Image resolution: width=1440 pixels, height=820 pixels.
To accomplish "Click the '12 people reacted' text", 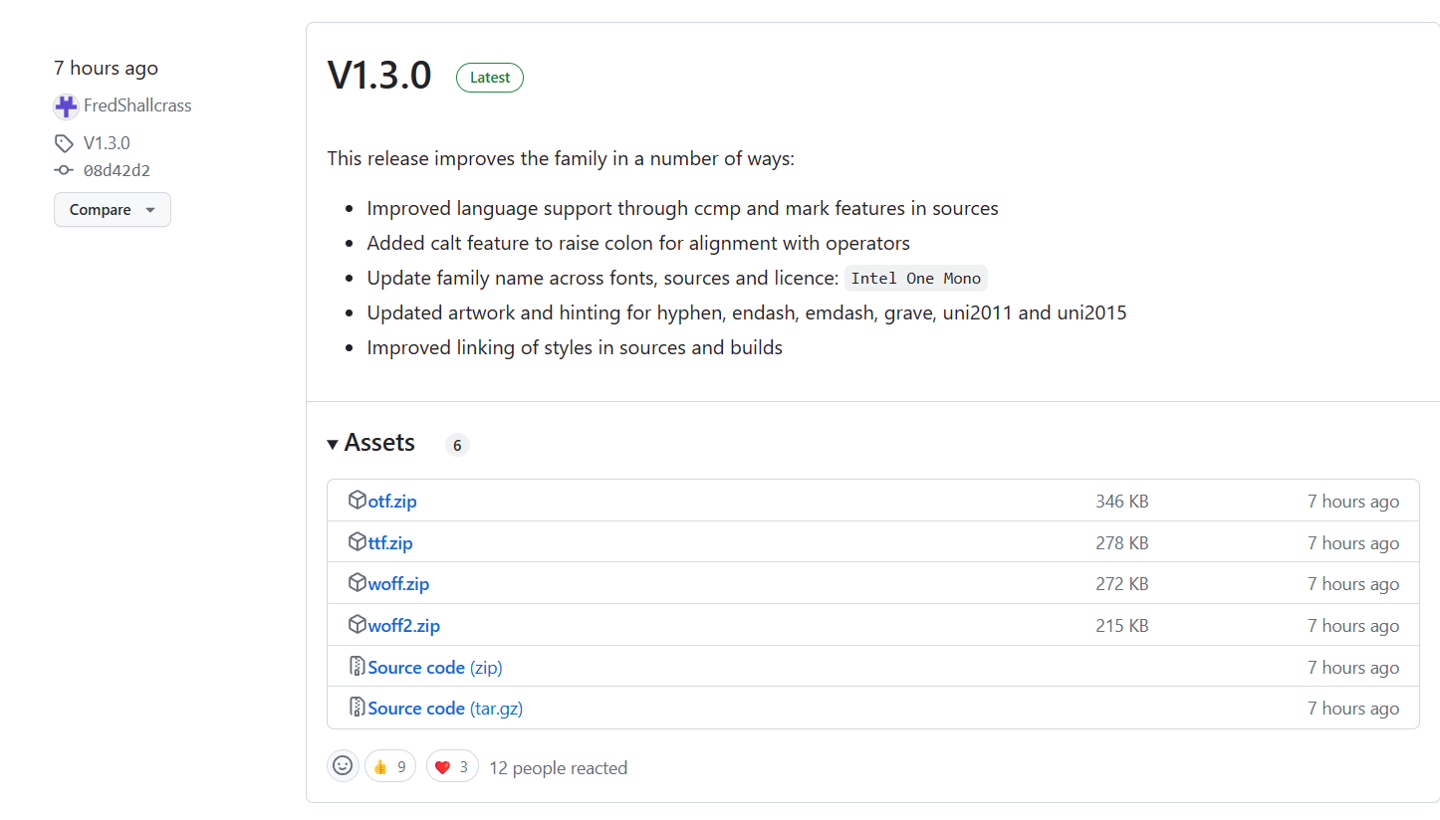I will click(557, 767).
